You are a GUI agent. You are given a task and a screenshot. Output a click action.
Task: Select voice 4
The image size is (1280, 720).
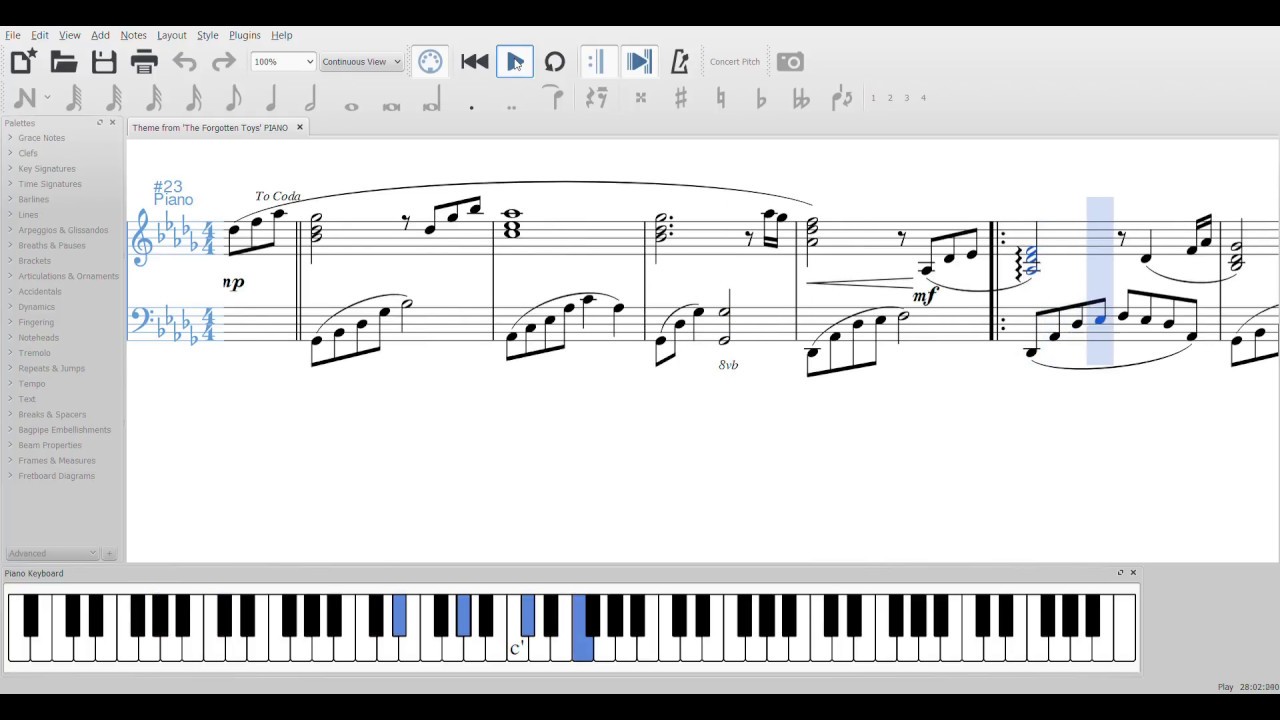point(924,98)
